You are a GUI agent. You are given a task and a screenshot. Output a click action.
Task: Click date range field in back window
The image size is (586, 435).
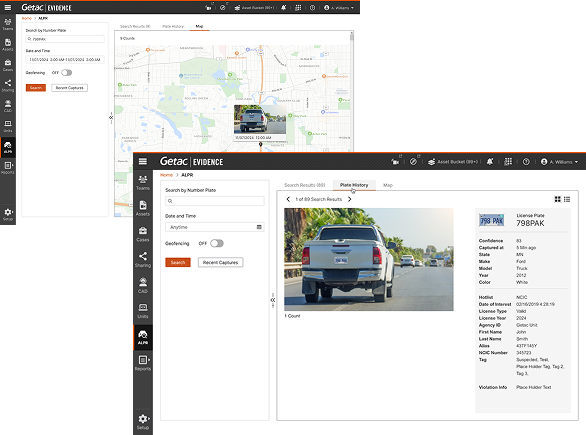[65, 59]
